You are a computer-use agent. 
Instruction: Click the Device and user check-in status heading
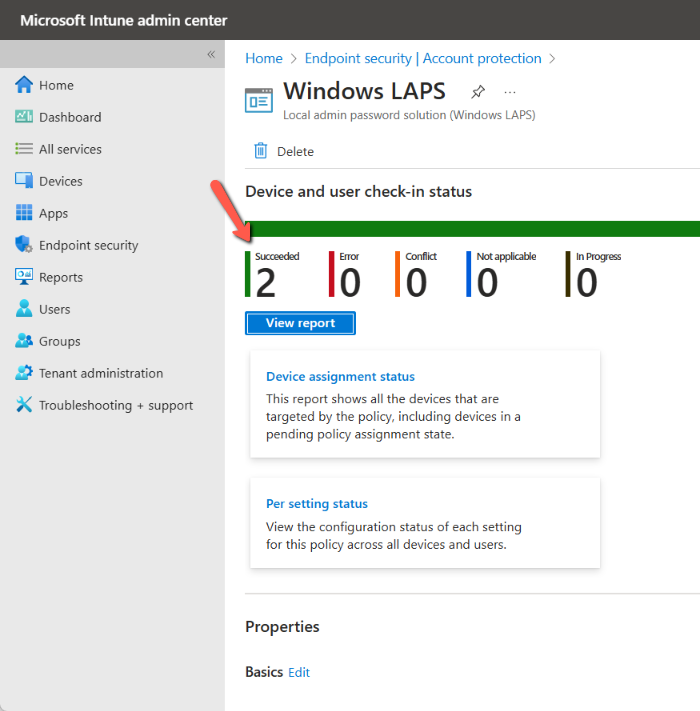[358, 192]
